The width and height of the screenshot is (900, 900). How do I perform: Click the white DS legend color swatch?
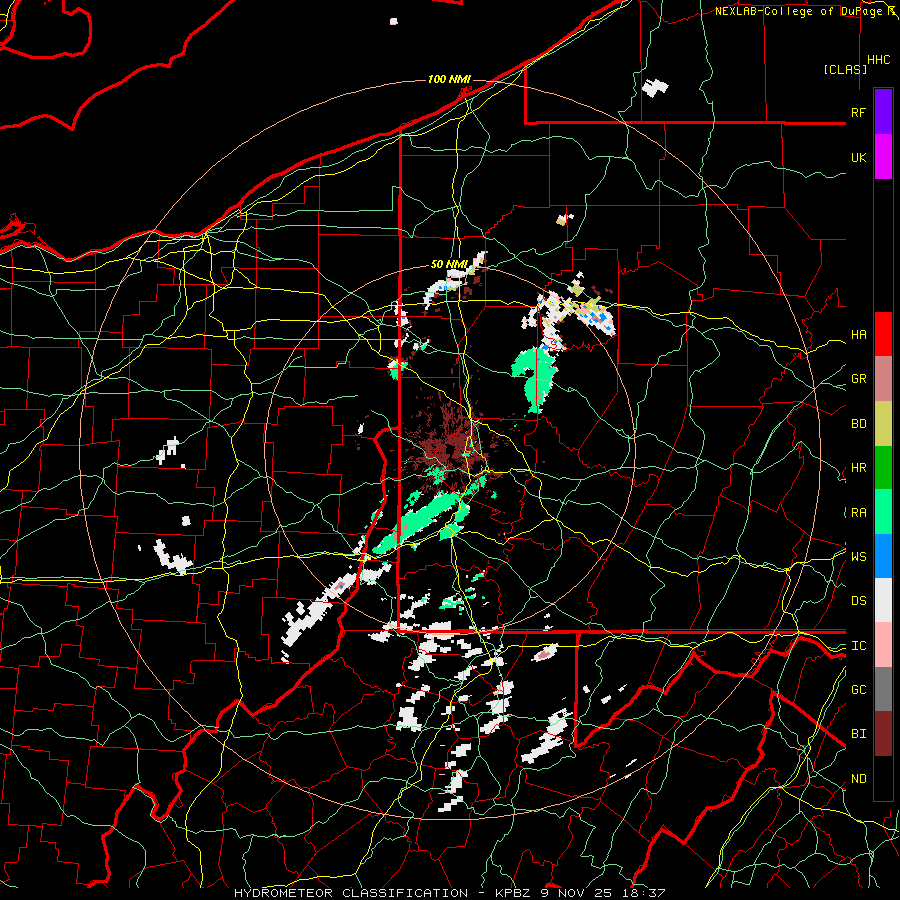pyautogui.click(x=883, y=600)
